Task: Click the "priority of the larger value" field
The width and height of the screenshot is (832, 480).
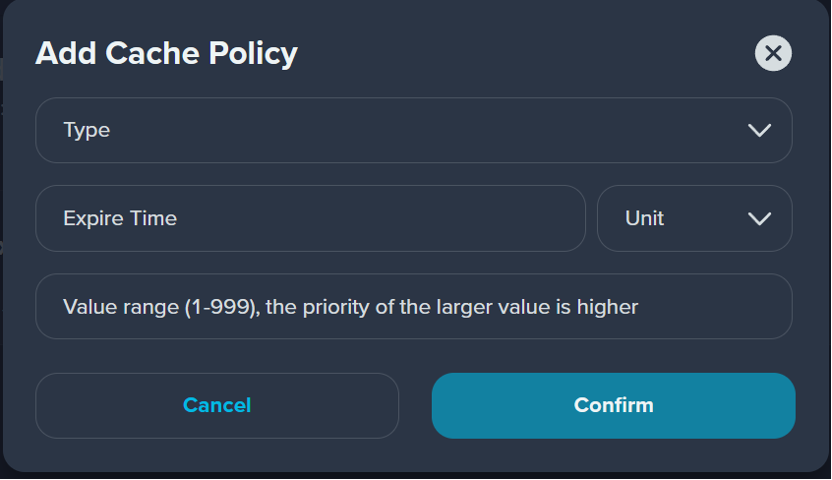Action: point(414,307)
